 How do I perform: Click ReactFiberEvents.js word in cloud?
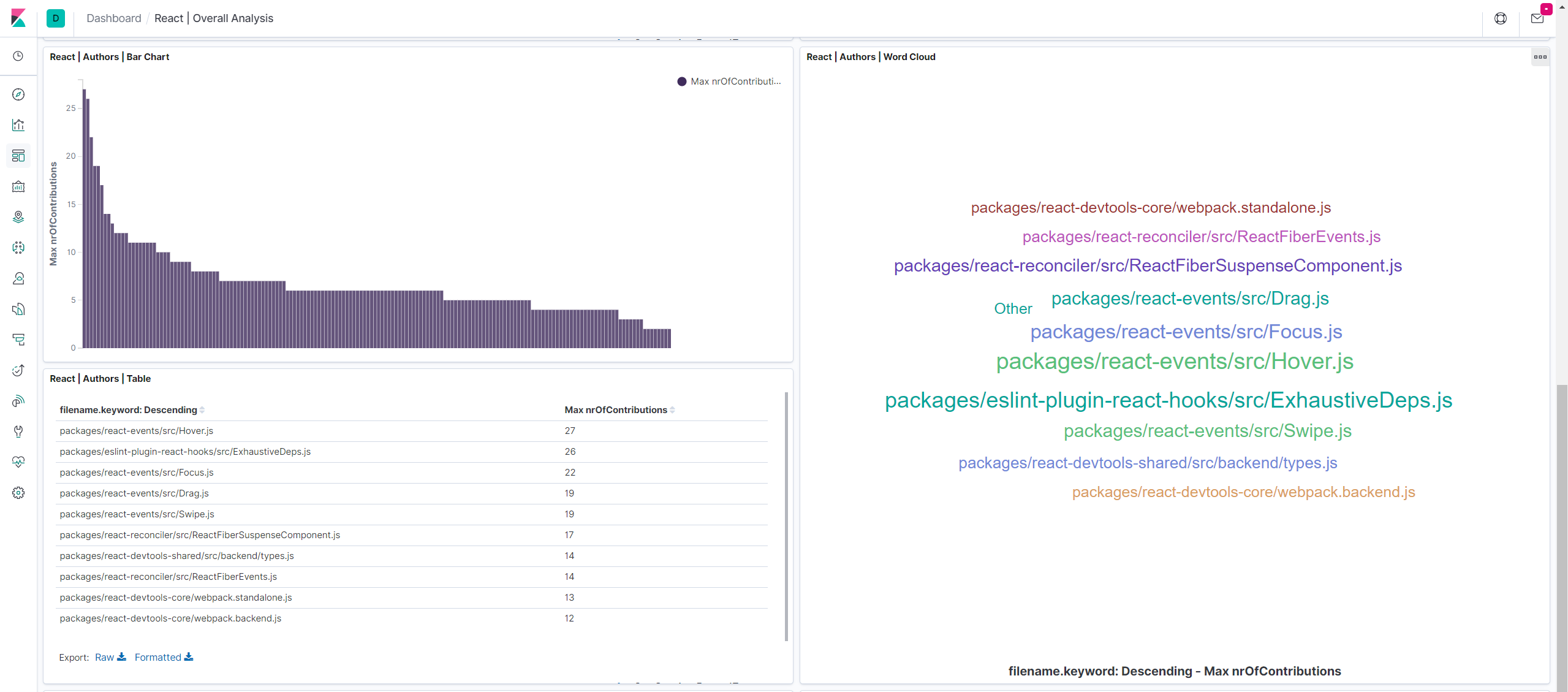click(1201, 237)
